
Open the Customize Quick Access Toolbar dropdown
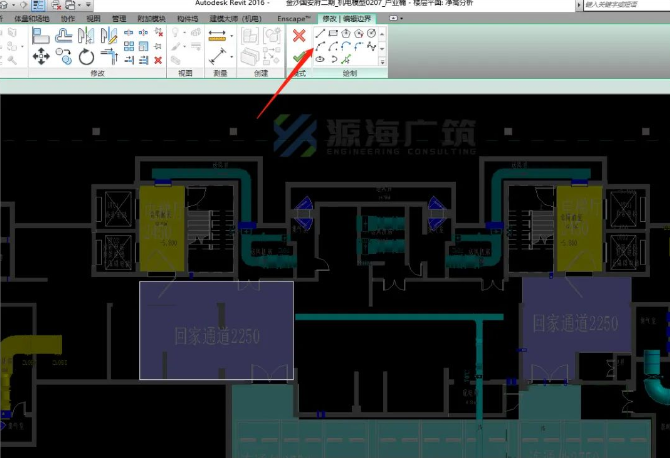[x=88, y=5]
